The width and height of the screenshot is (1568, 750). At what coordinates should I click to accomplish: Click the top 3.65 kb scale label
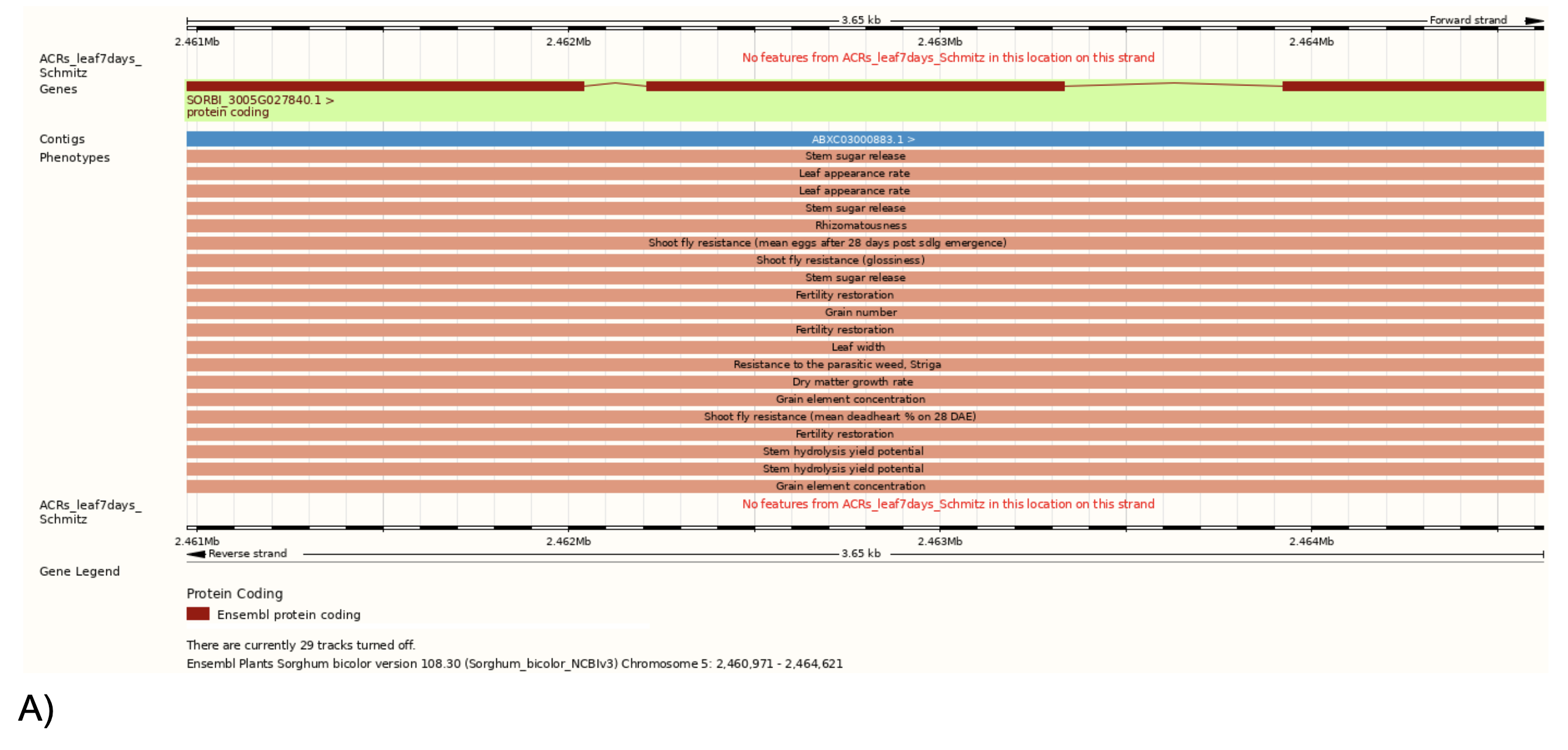860,20
